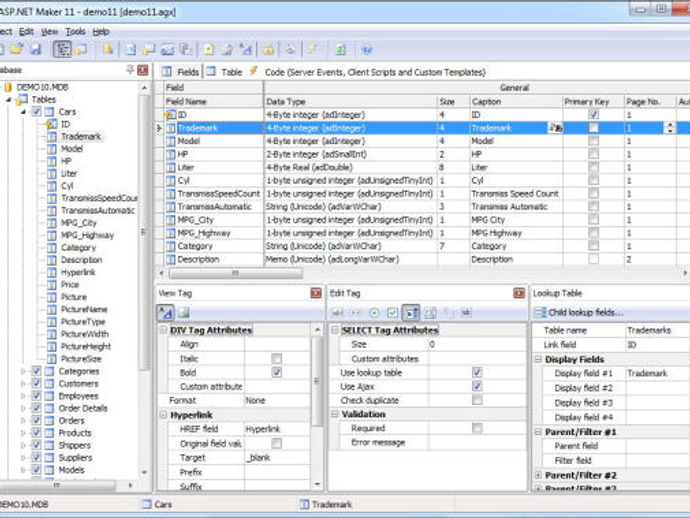Viewport: 690px width, 518px height.
Task: Switch to the Fields tab
Action: point(180,72)
